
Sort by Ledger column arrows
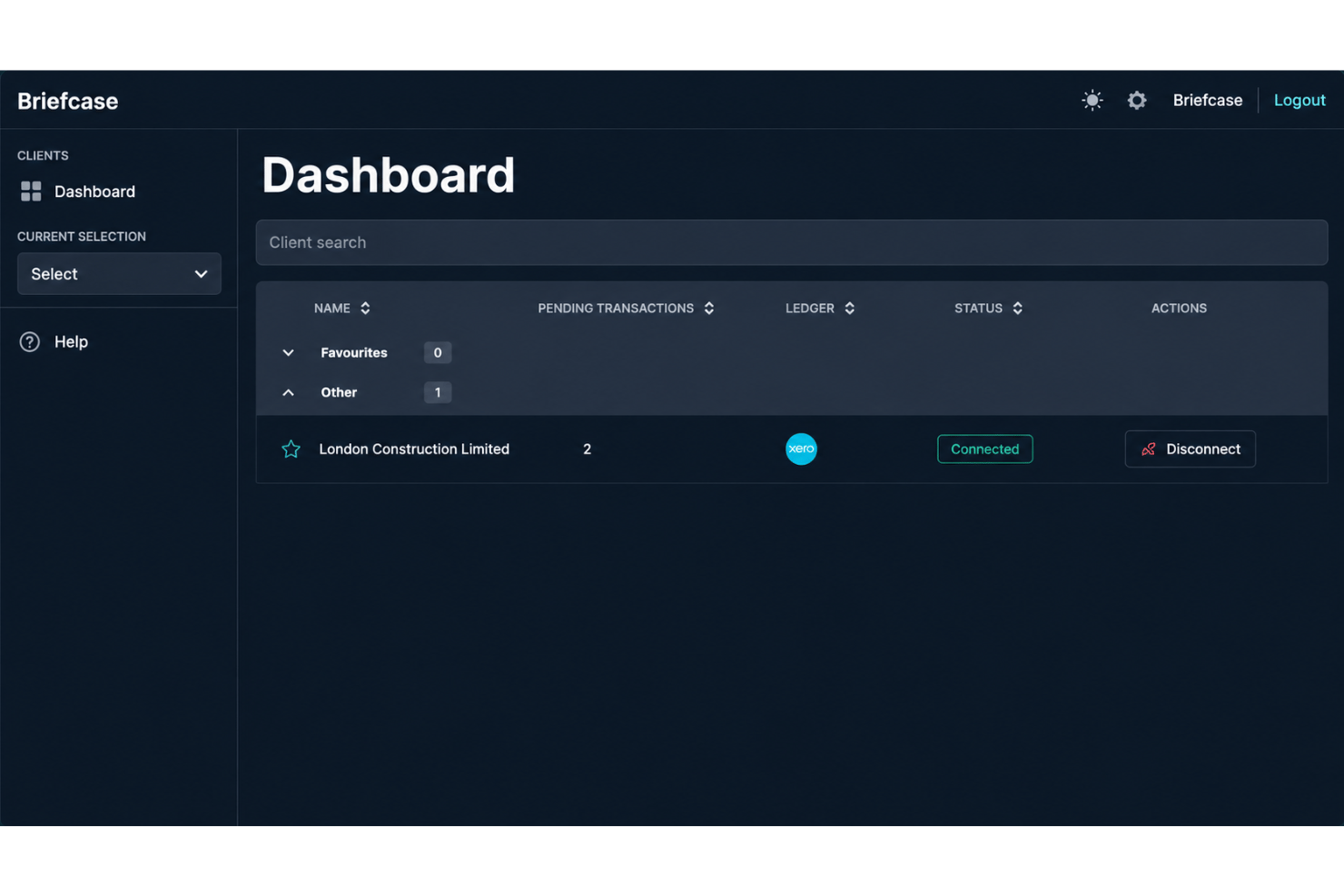(x=850, y=309)
